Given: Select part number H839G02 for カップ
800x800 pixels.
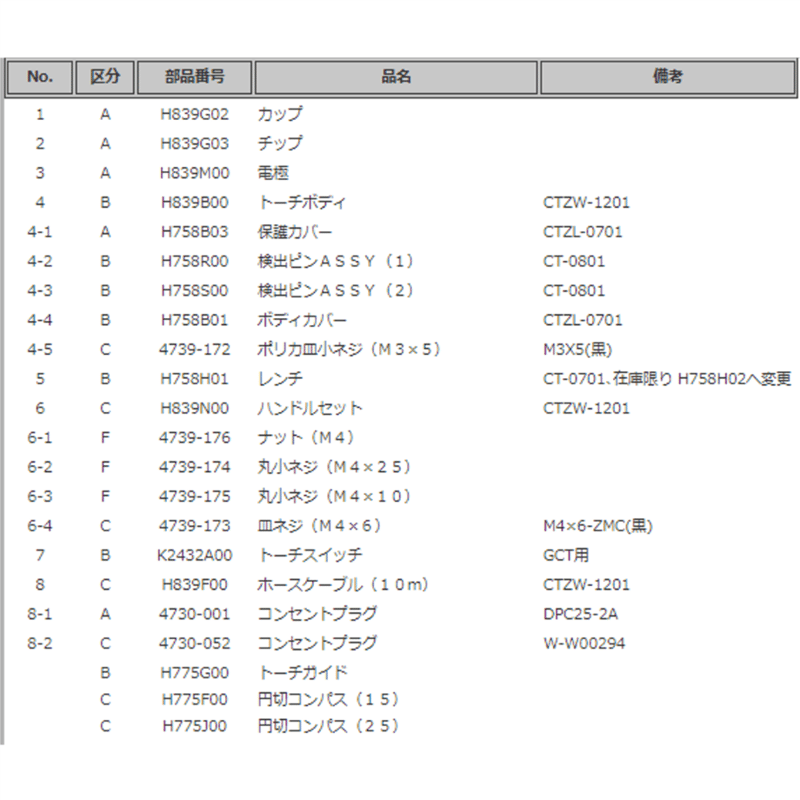Looking at the screenshot, I should pos(194,114).
